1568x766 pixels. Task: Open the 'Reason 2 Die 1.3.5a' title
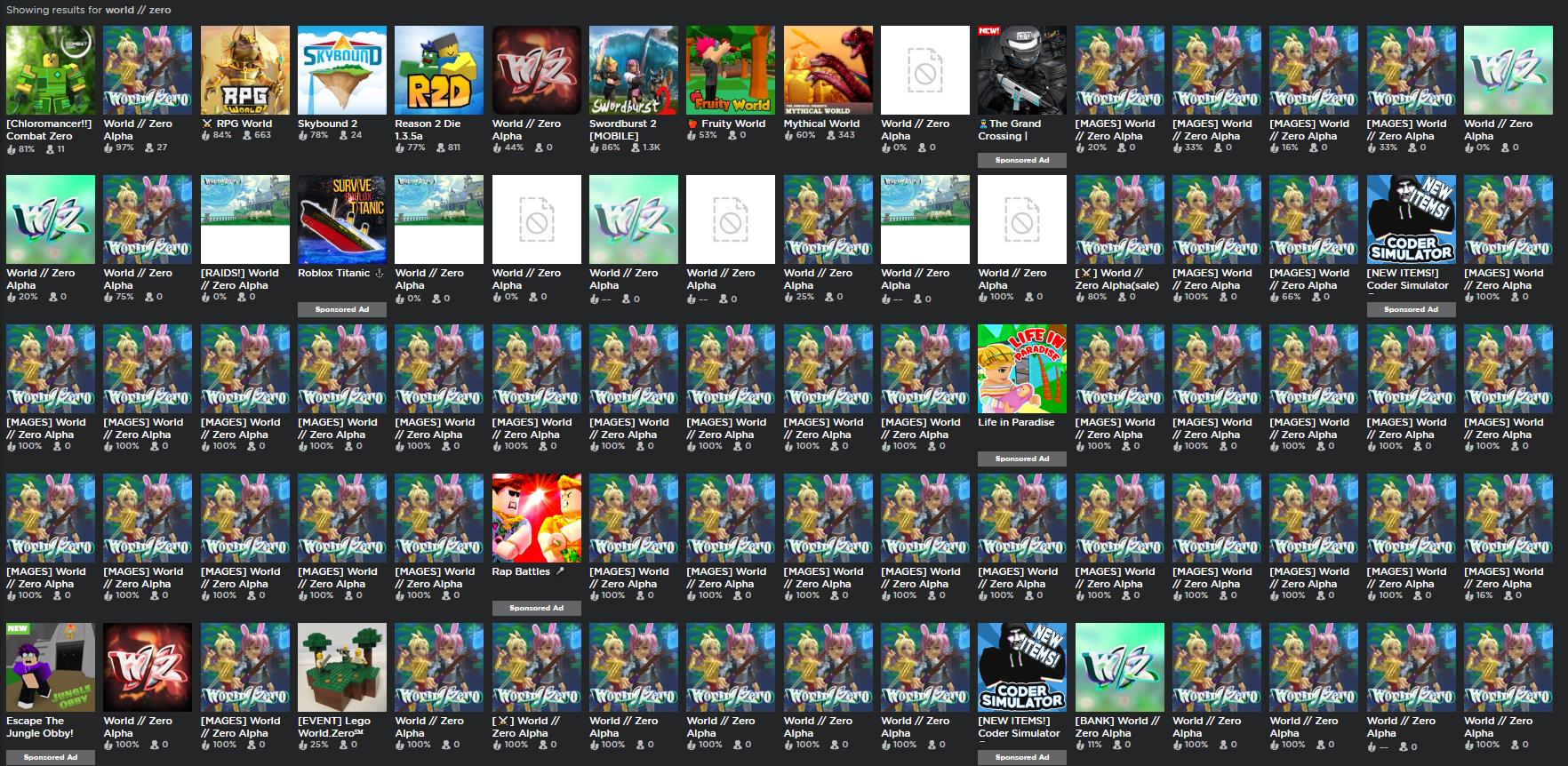click(428, 130)
